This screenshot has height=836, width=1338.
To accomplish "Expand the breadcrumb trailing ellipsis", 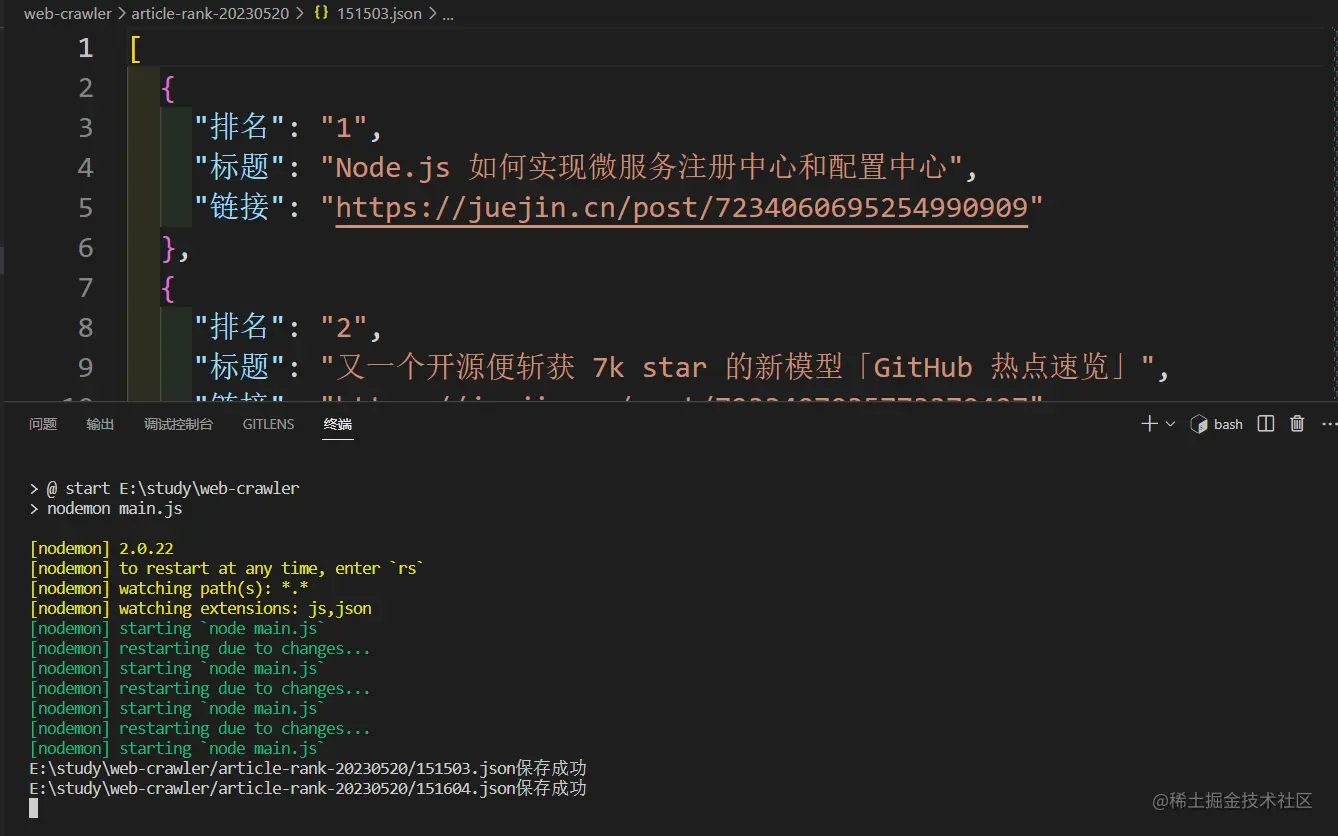I will click(x=447, y=14).
